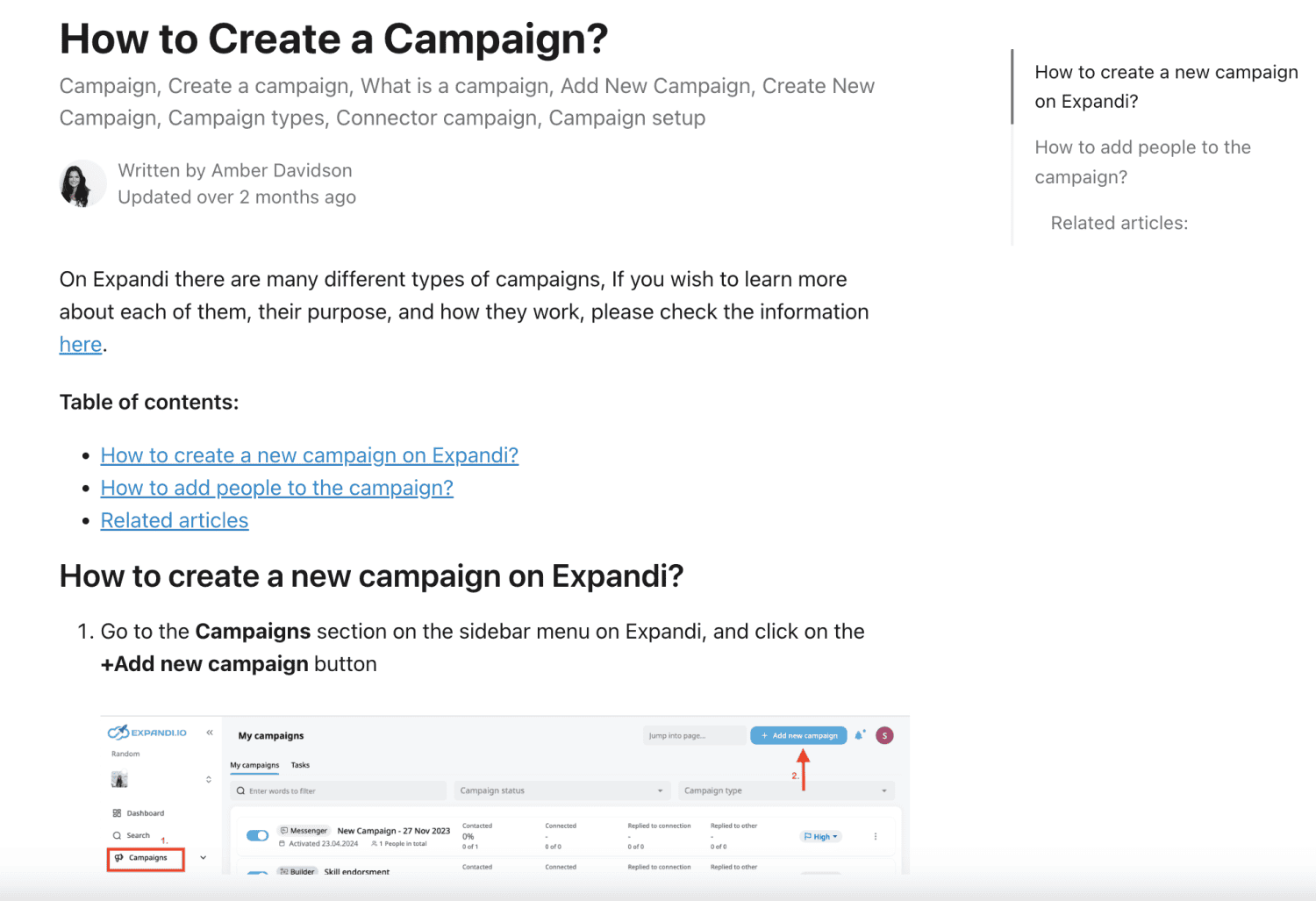Open Dashboard icon in sidebar
1316x901 pixels.
pos(118,813)
